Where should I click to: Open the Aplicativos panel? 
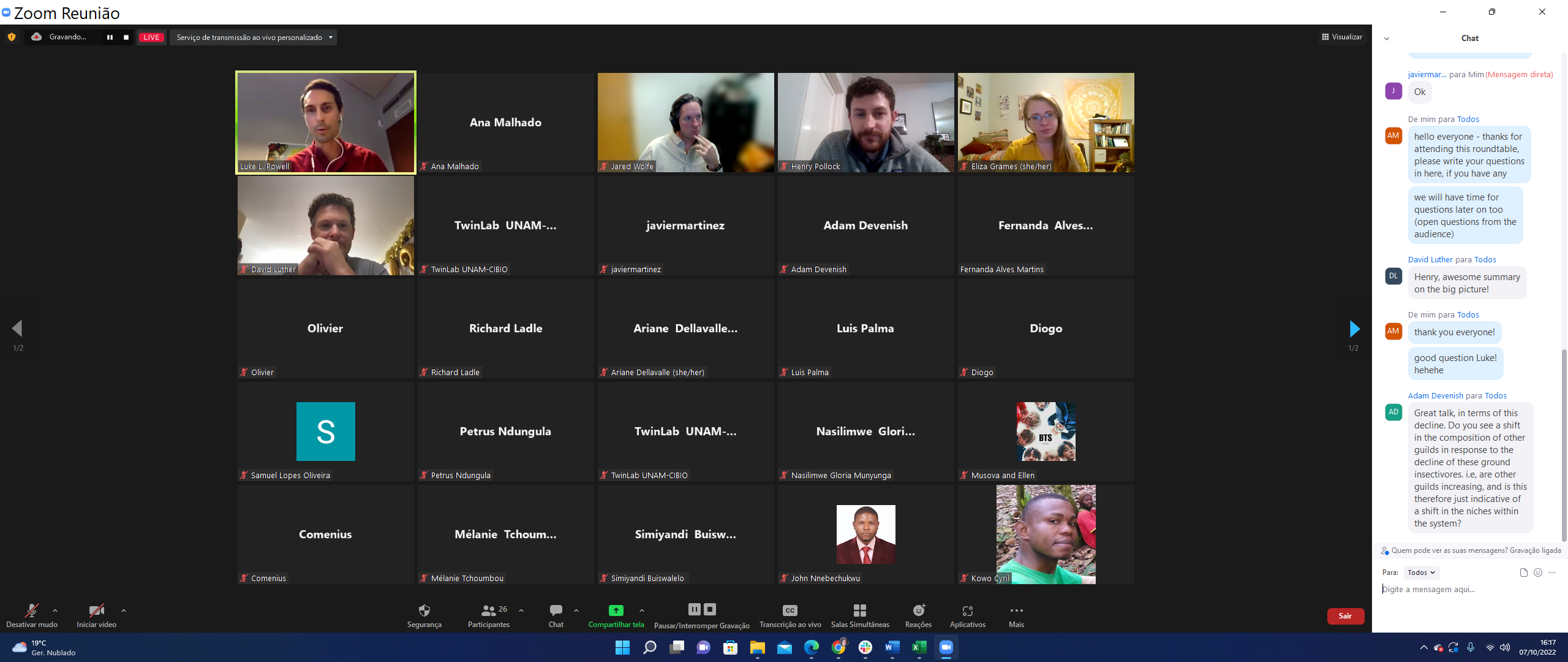(x=968, y=615)
